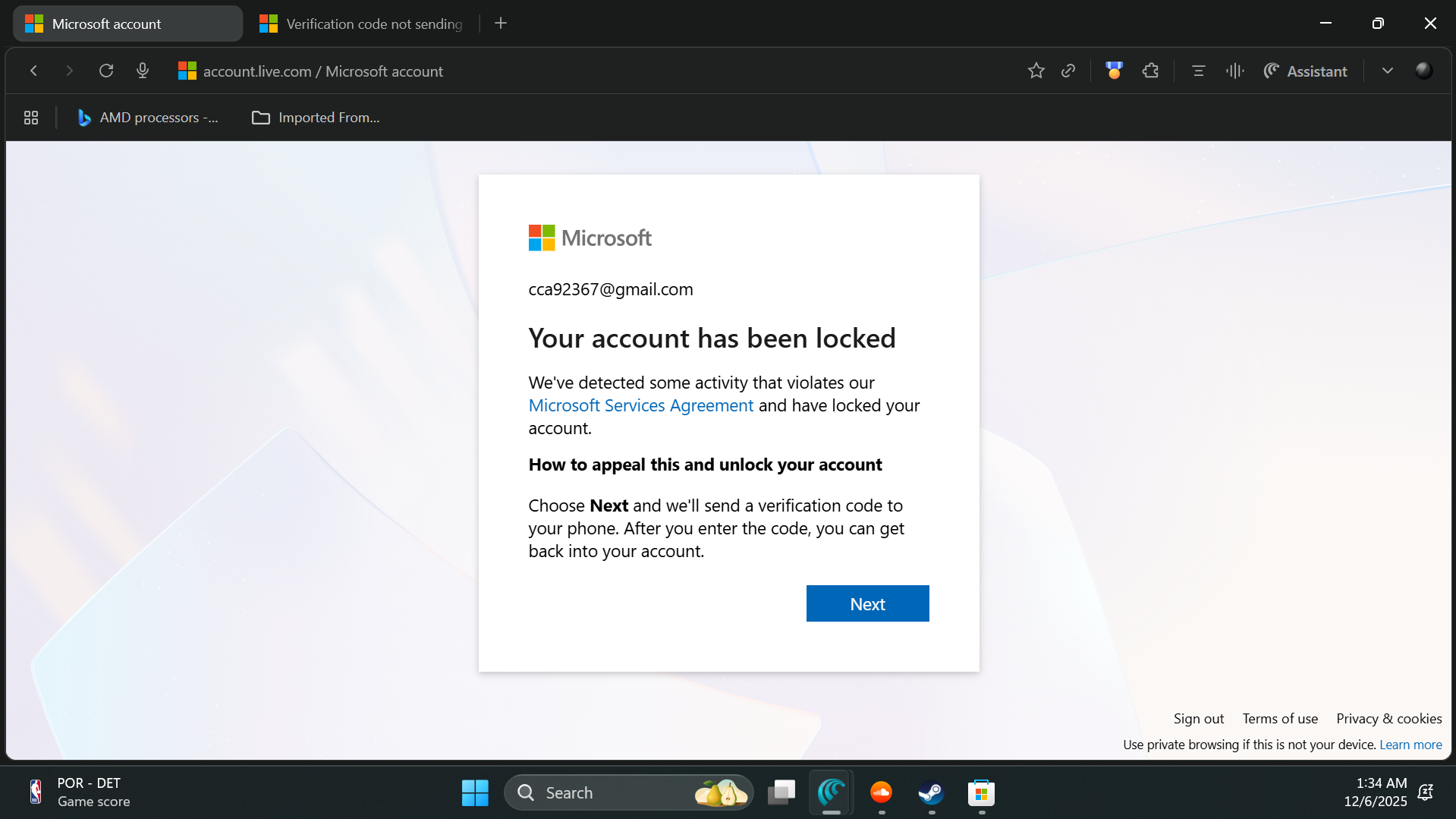Bookmark this page with the star icon
The image size is (1456, 819).
[1036, 71]
